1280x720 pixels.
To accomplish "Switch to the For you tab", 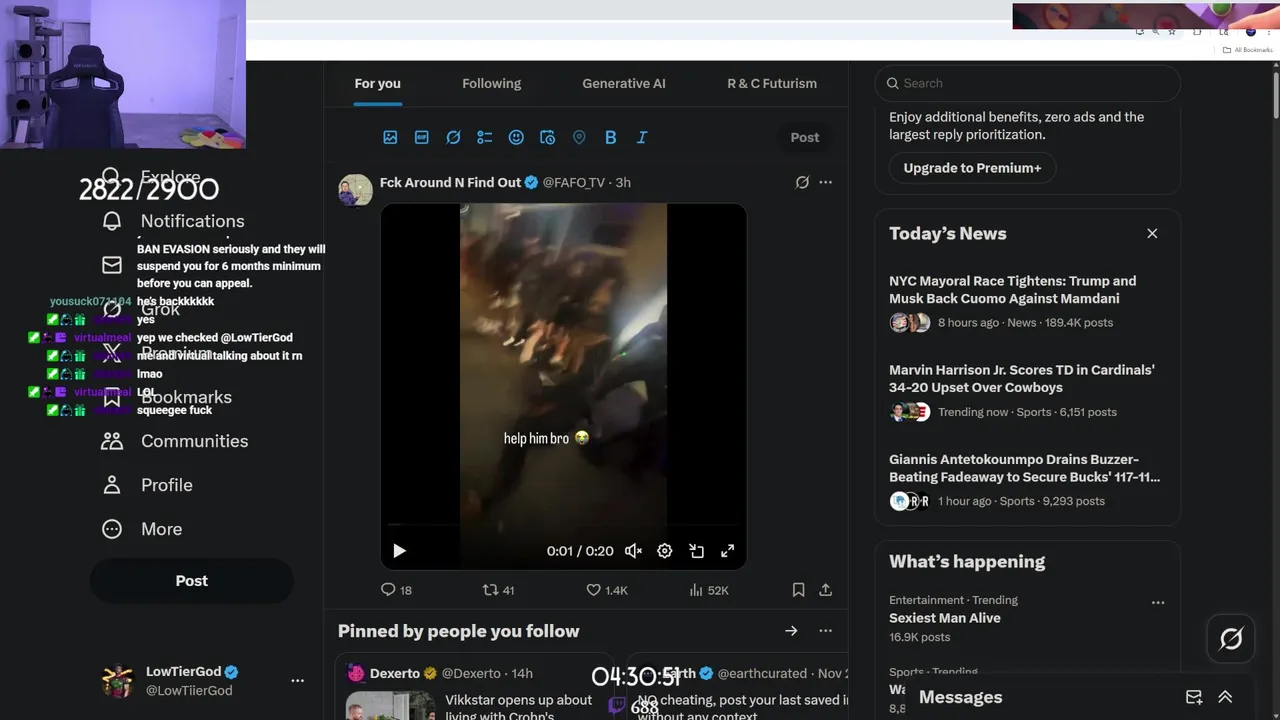I will click(x=377, y=84).
